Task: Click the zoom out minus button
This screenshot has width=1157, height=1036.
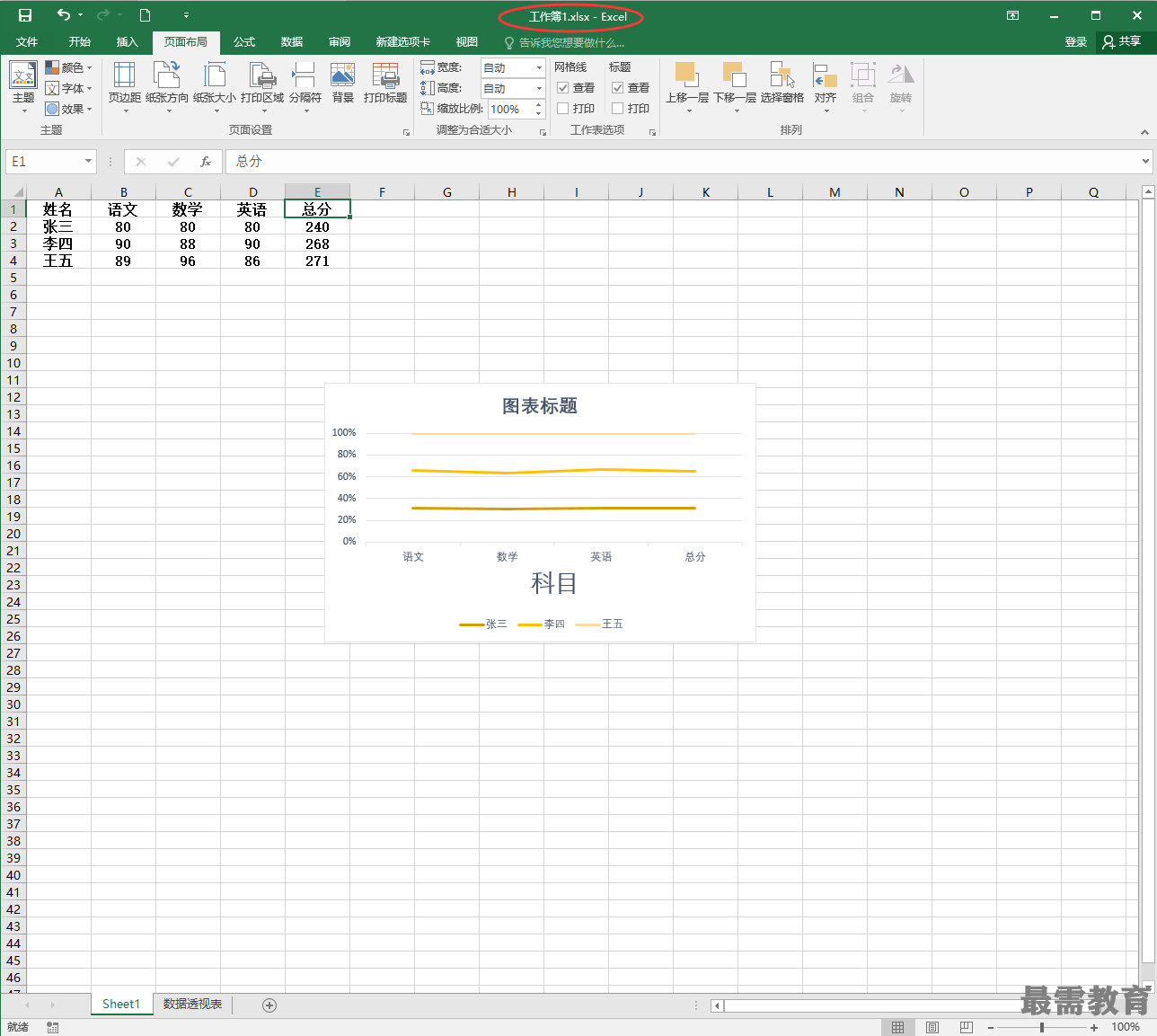Action: click(991, 1027)
